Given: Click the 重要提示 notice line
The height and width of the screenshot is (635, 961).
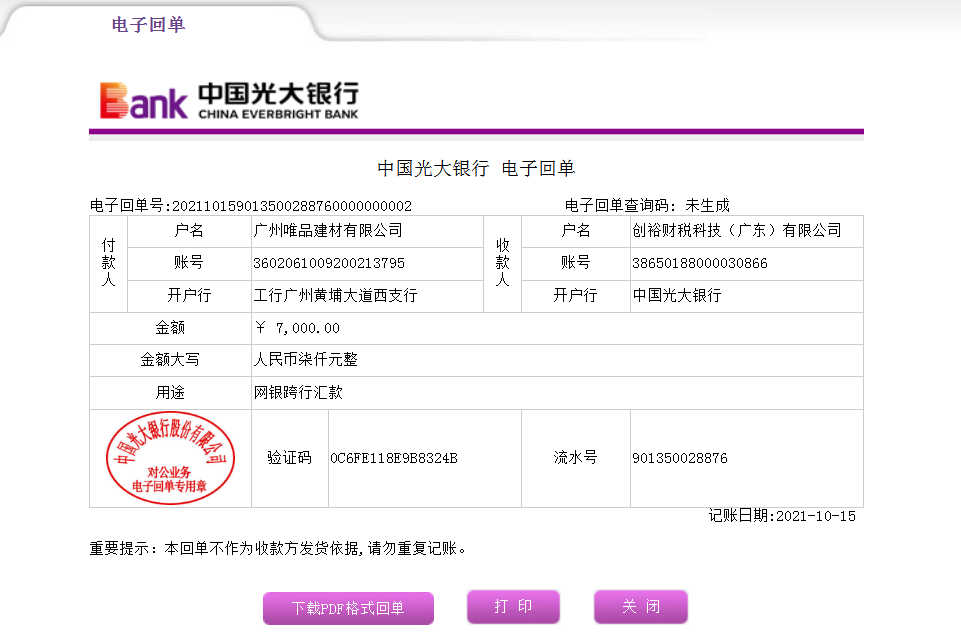Looking at the screenshot, I should [x=278, y=548].
